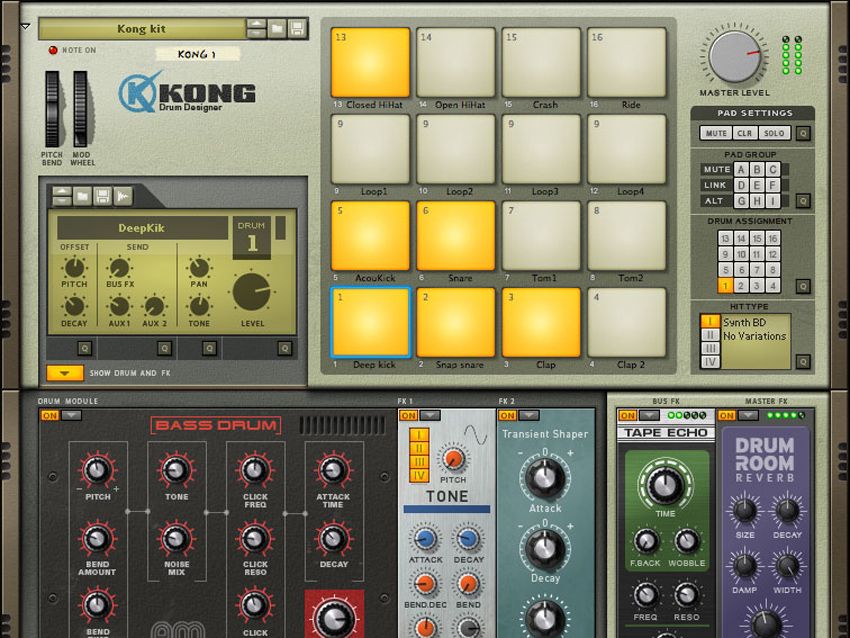Open the kit patch browser folder icon
Viewport: 850px width, 638px height.
277,28
